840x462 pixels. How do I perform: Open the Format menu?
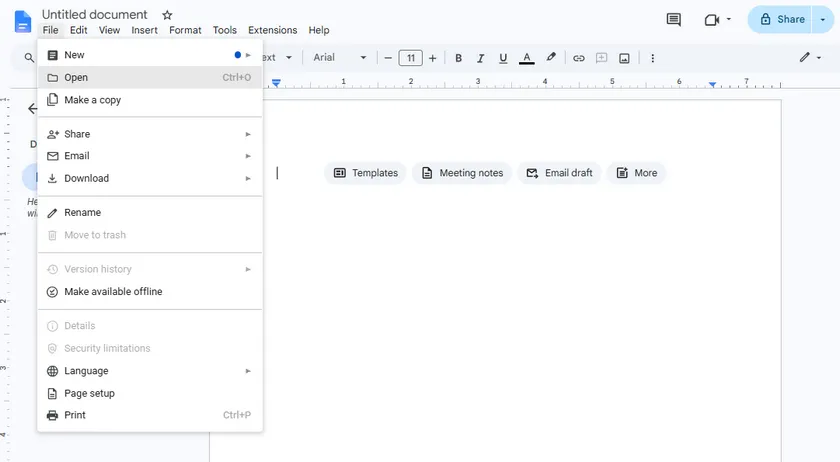pyautogui.click(x=185, y=30)
